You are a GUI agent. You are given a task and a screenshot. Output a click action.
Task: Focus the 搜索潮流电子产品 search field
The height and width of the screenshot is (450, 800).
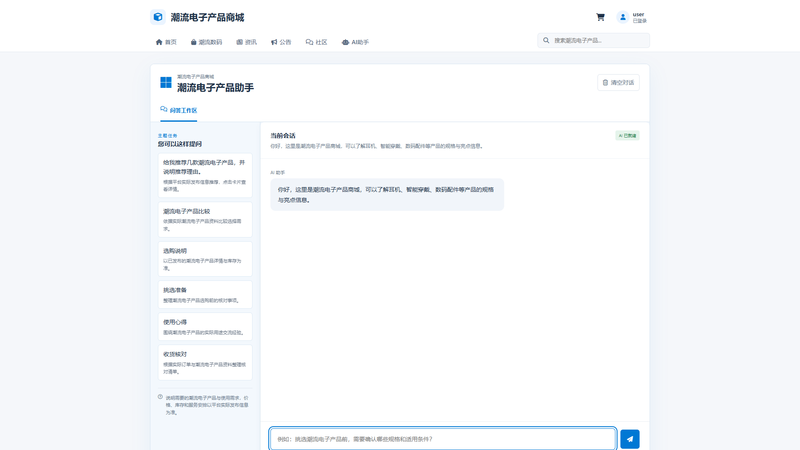pos(593,40)
